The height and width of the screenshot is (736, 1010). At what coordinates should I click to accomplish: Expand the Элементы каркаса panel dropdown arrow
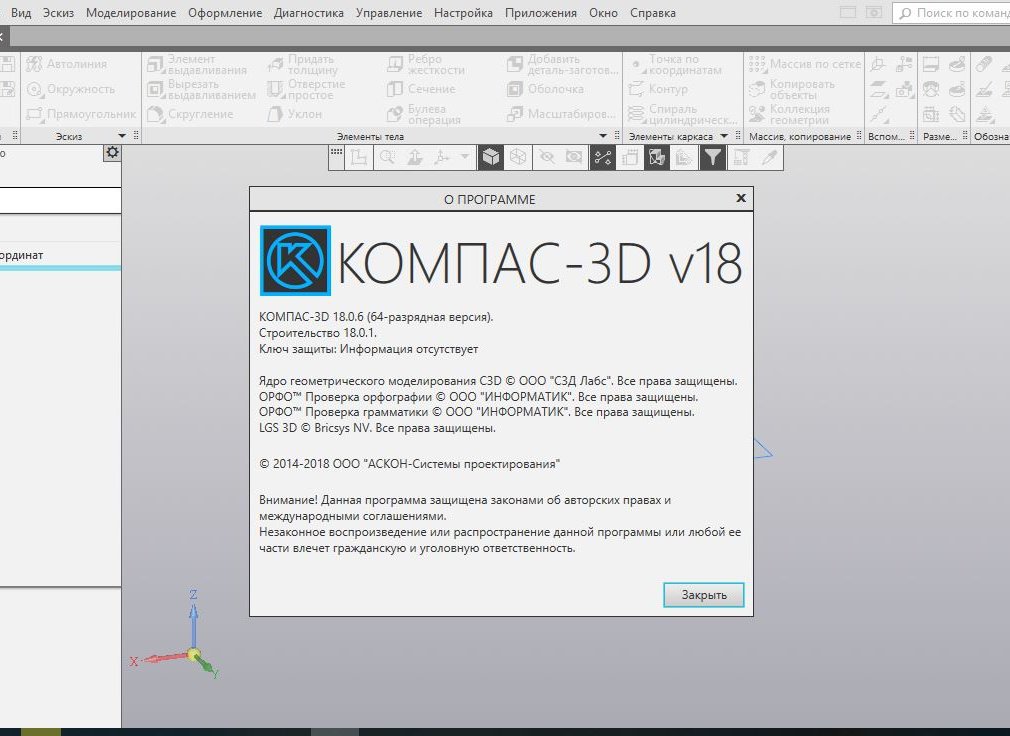(724, 136)
